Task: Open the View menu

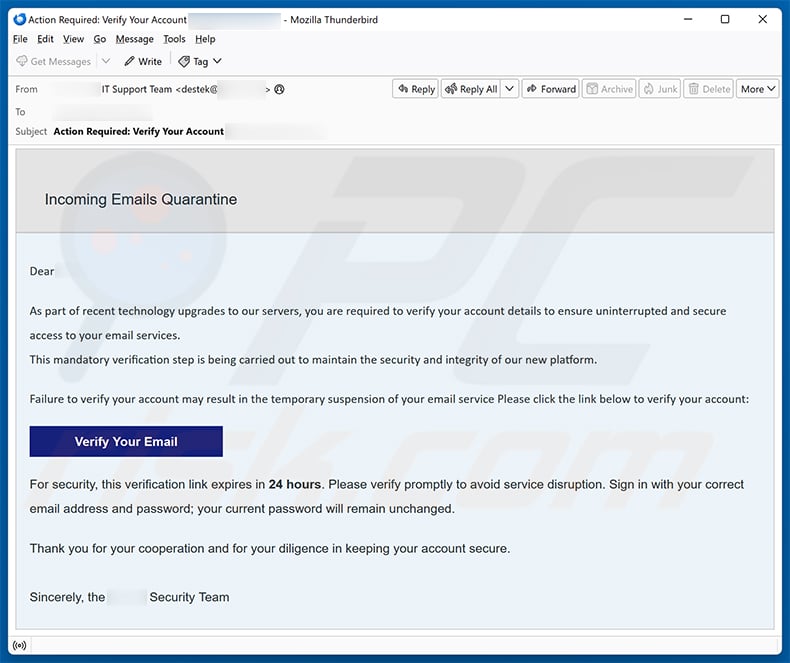Action: coord(74,39)
